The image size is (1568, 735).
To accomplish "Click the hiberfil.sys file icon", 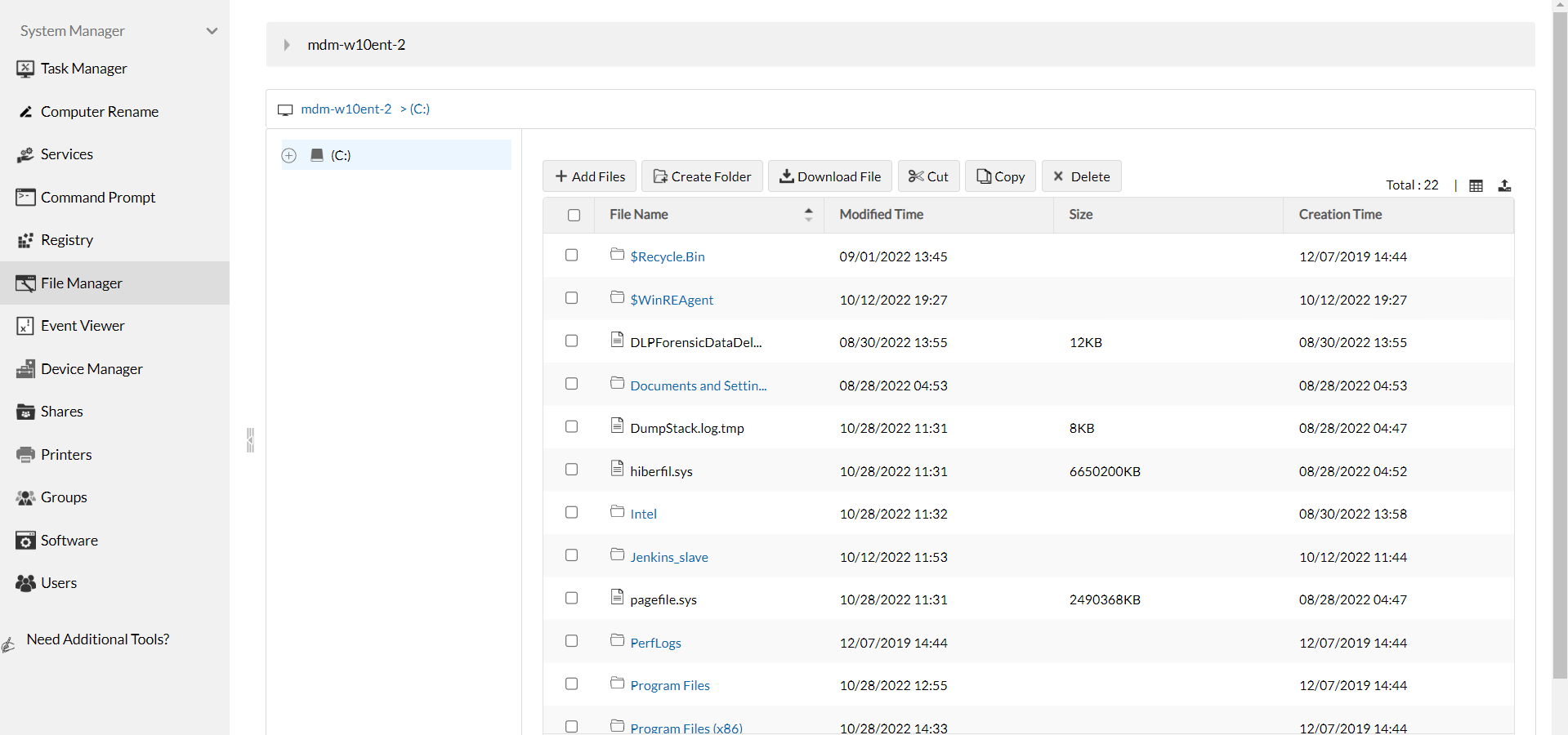I will click(x=617, y=469).
